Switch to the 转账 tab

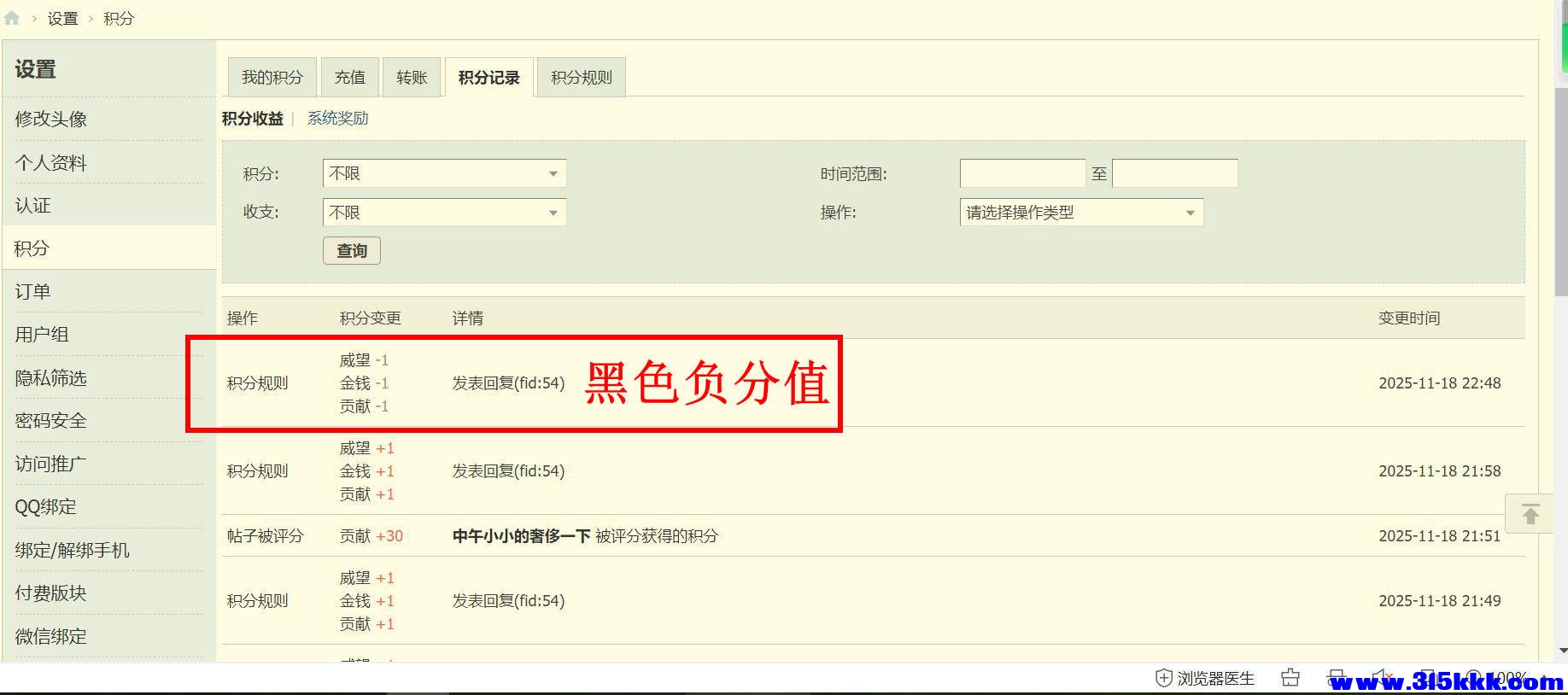412,78
